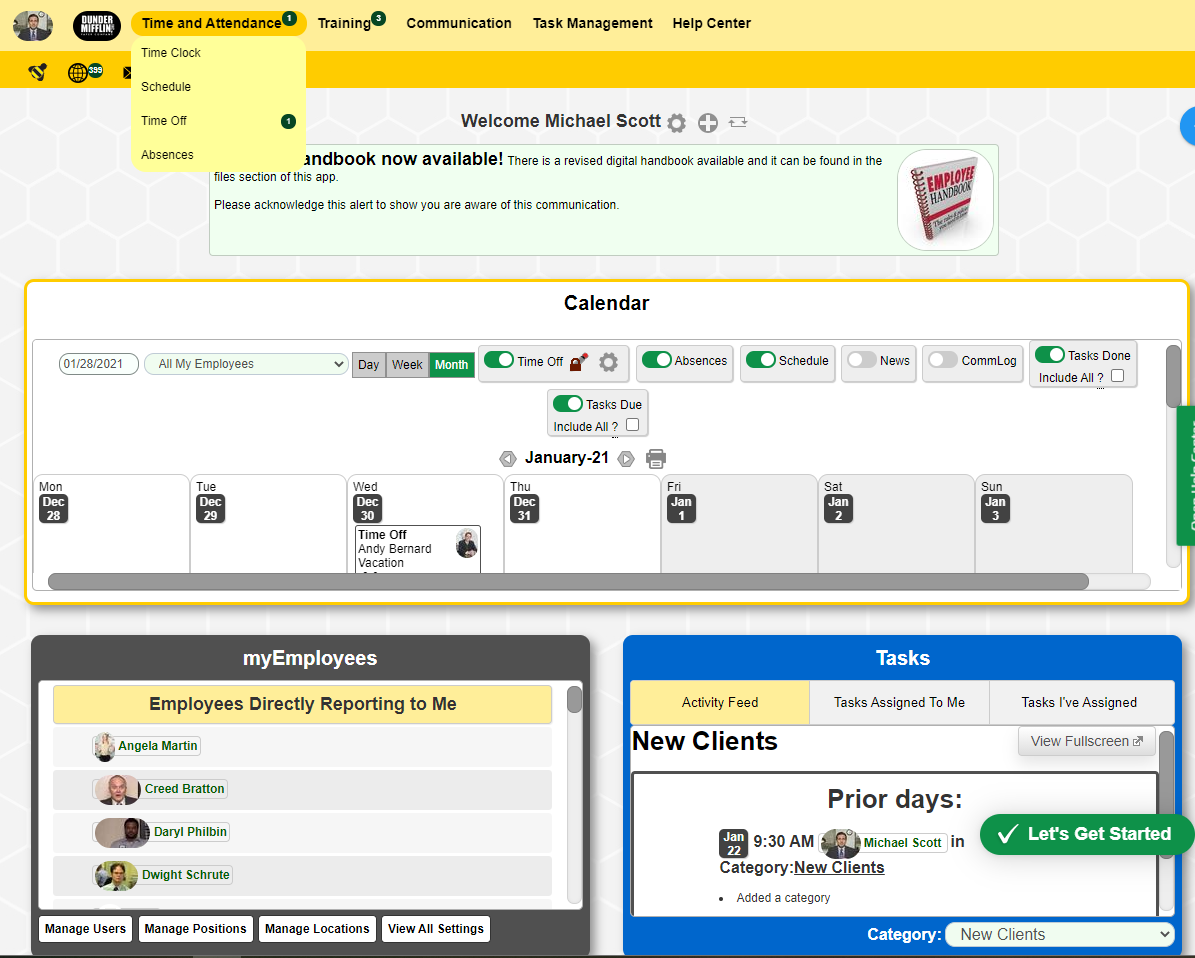This screenshot has height=958, width=1195.
Task: Click the plus icon next to welcome heading
Action: (x=708, y=123)
